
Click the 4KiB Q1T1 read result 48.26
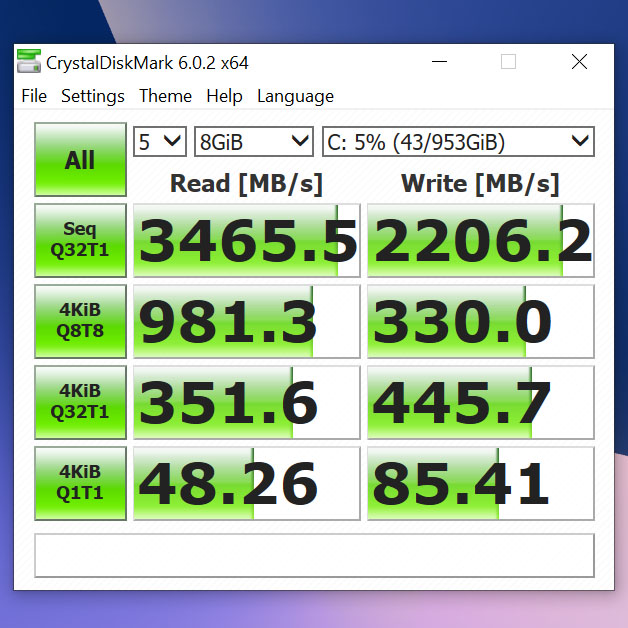[x=247, y=483]
